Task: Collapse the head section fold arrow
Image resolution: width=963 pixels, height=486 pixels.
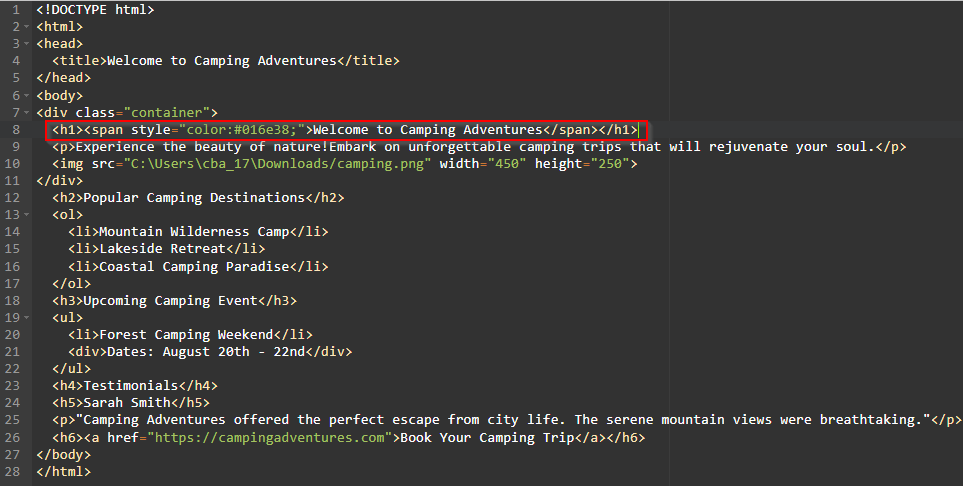Action: point(26,44)
